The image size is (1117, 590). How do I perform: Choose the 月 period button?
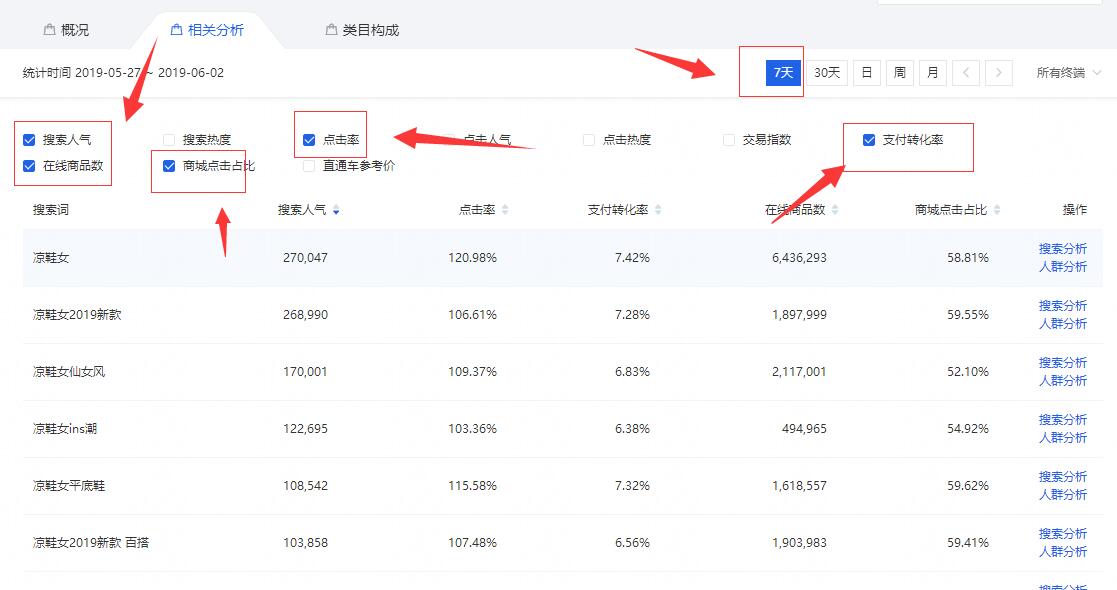tap(932, 73)
